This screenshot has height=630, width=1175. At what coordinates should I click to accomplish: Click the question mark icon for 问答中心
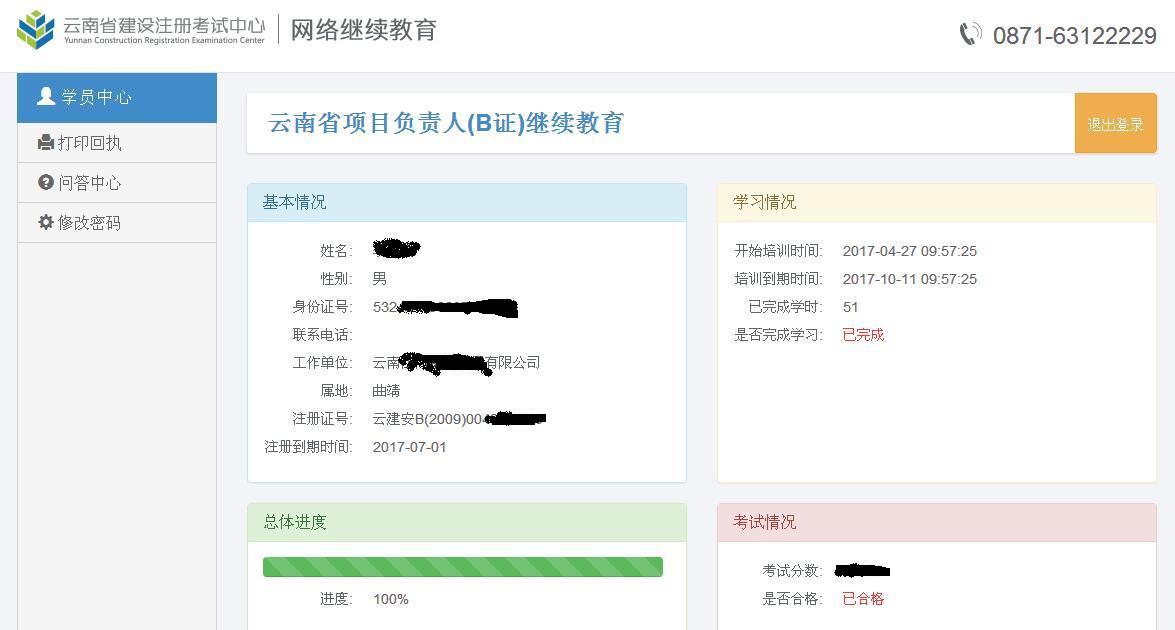click(46, 183)
